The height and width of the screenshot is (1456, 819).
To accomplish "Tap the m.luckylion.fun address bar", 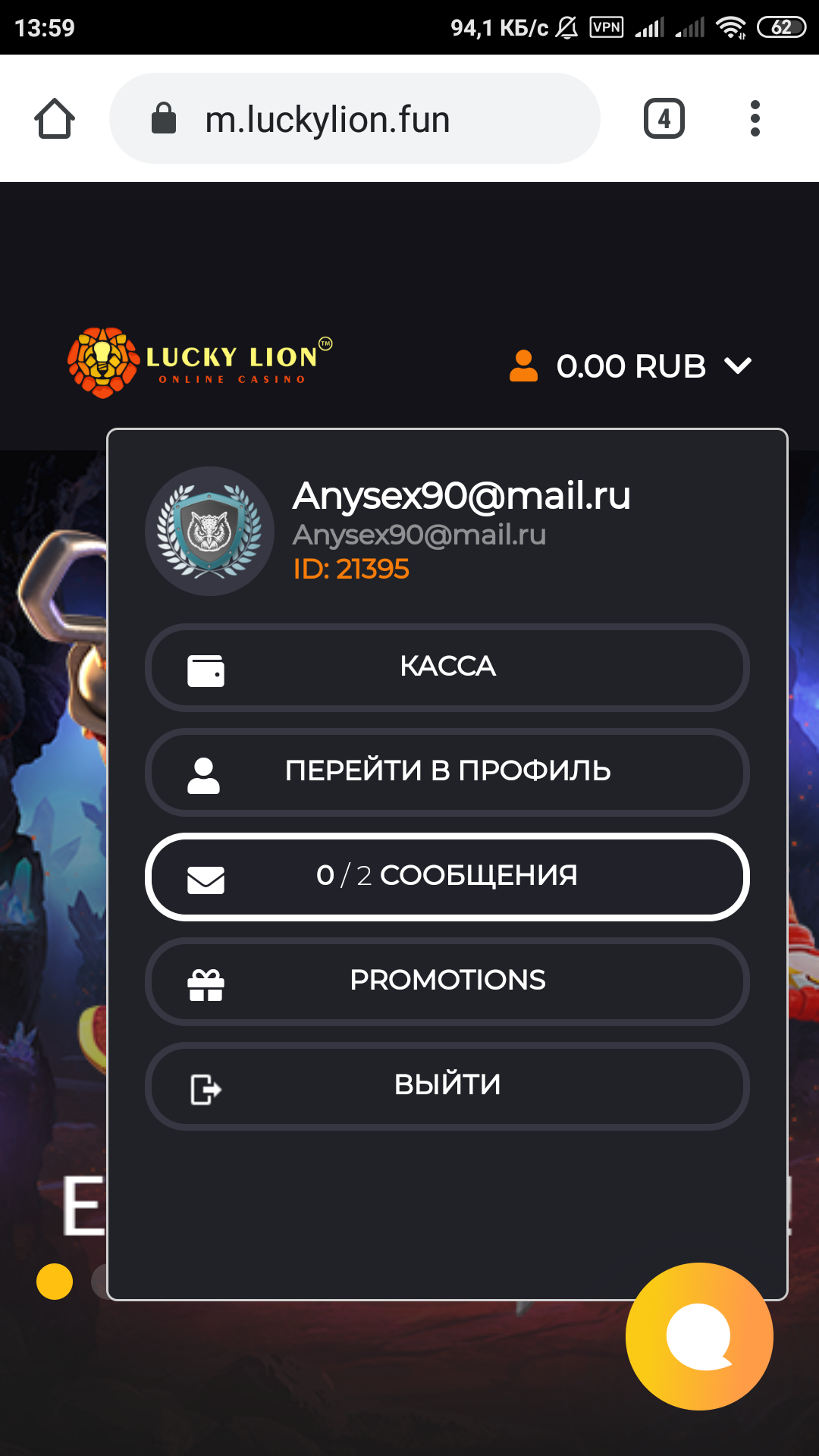I will click(x=355, y=118).
